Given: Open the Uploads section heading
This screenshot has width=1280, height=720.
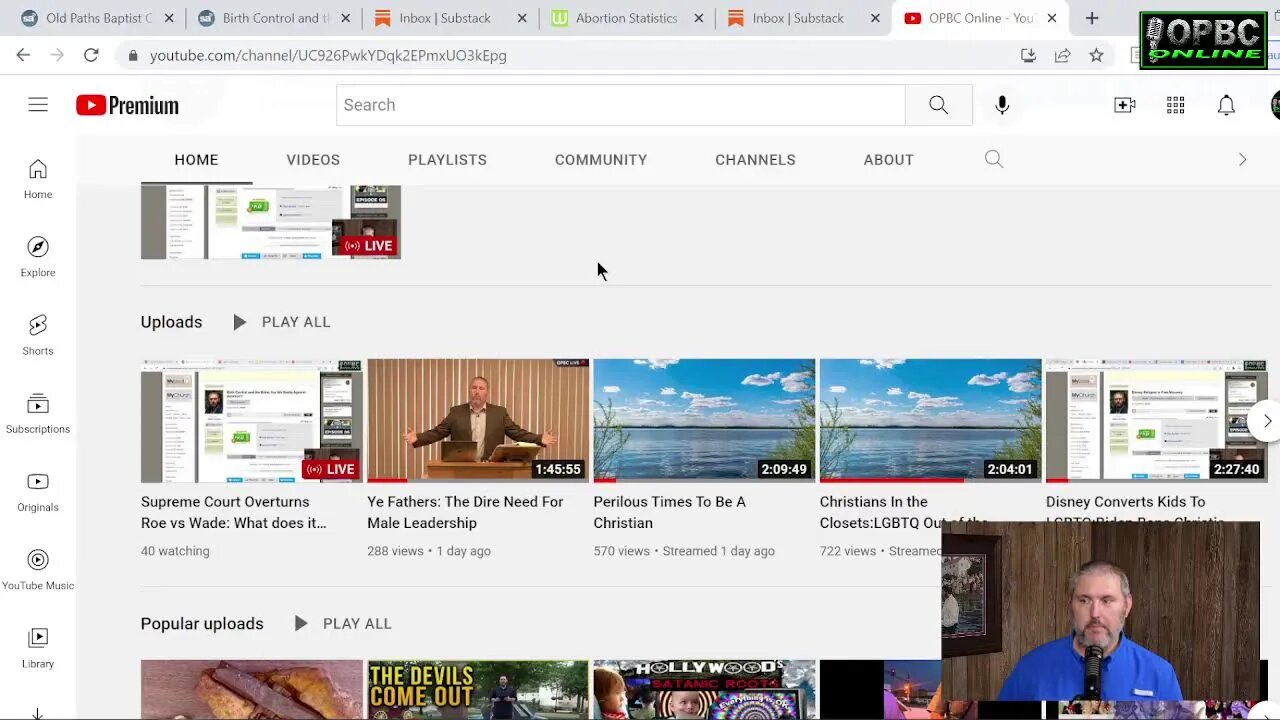Looking at the screenshot, I should [171, 322].
